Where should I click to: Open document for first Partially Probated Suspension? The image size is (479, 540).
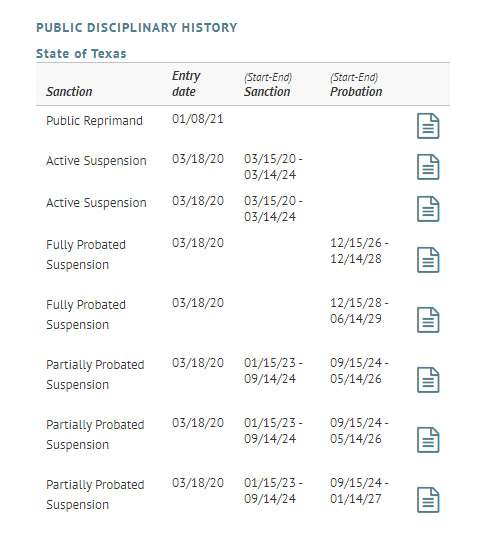click(x=428, y=380)
